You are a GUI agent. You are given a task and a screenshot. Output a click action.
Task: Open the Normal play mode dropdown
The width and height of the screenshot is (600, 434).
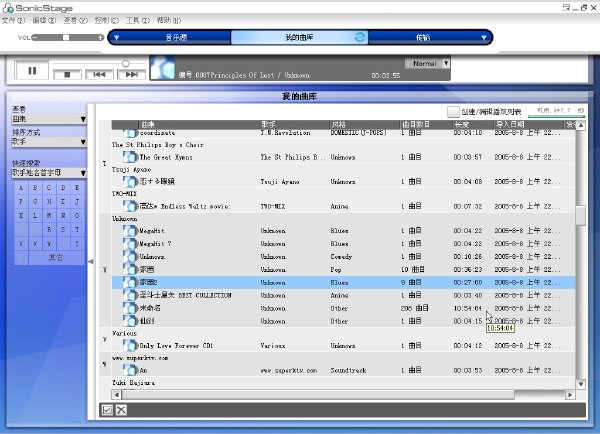pos(427,64)
